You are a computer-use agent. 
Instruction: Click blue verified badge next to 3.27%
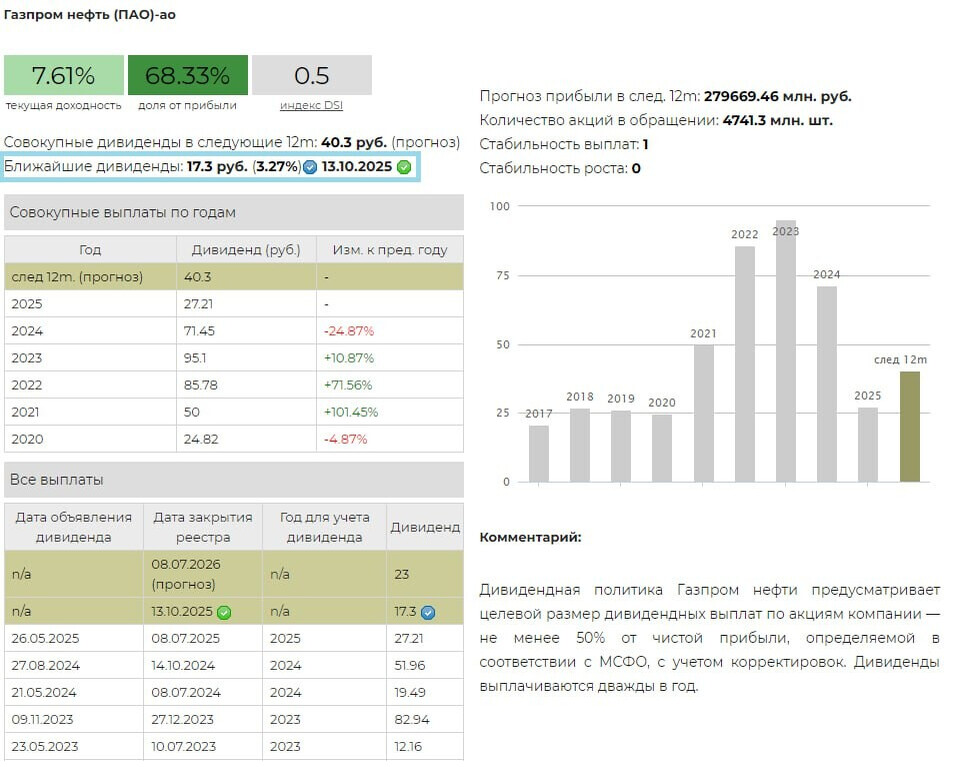310,167
